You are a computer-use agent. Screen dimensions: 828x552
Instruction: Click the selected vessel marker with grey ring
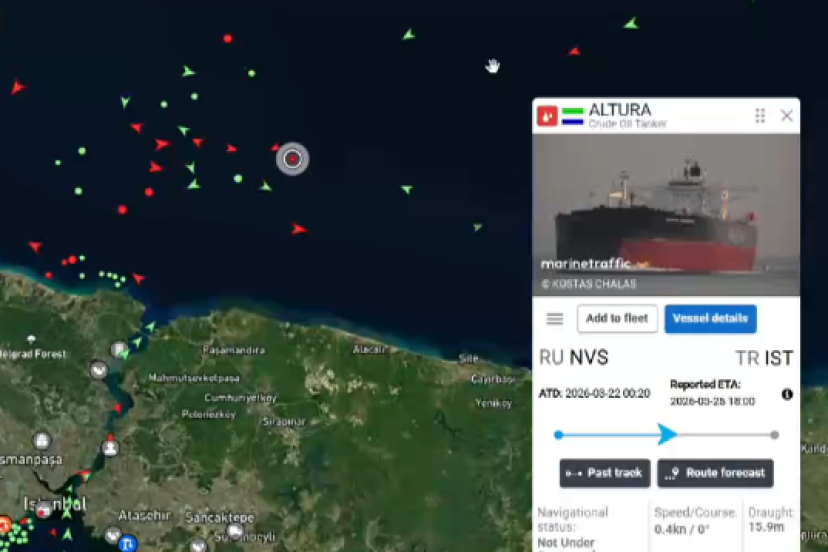click(x=293, y=158)
